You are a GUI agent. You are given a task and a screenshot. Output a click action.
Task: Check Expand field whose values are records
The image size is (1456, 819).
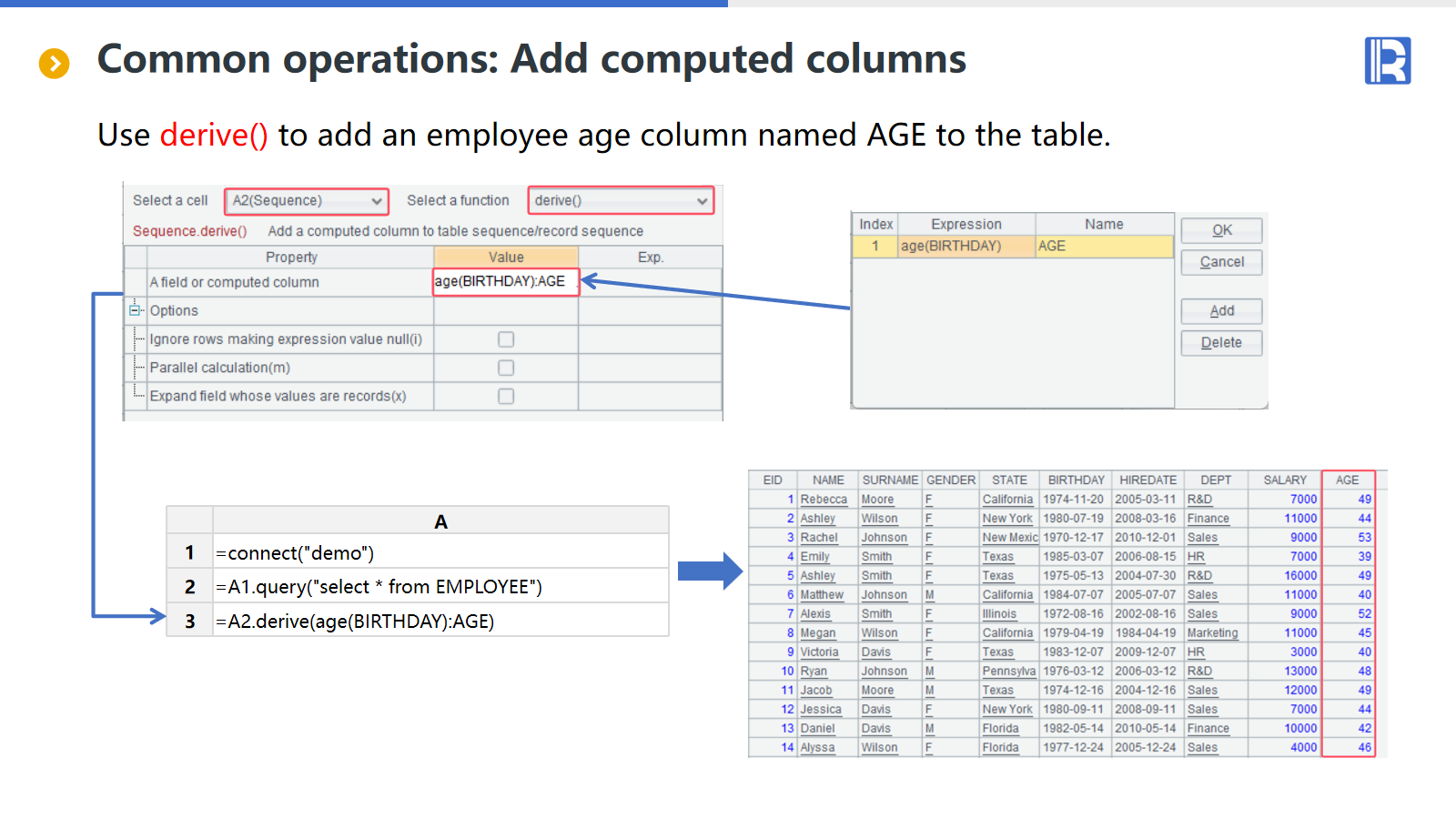(x=506, y=397)
